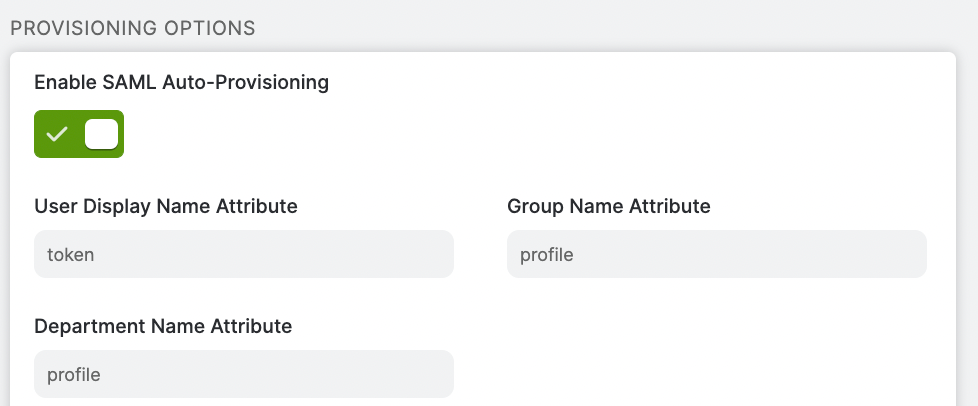Click the "Enable SAML Auto-Provisioning" label
The width and height of the screenshot is (978, 406).
tap(182, 82)
